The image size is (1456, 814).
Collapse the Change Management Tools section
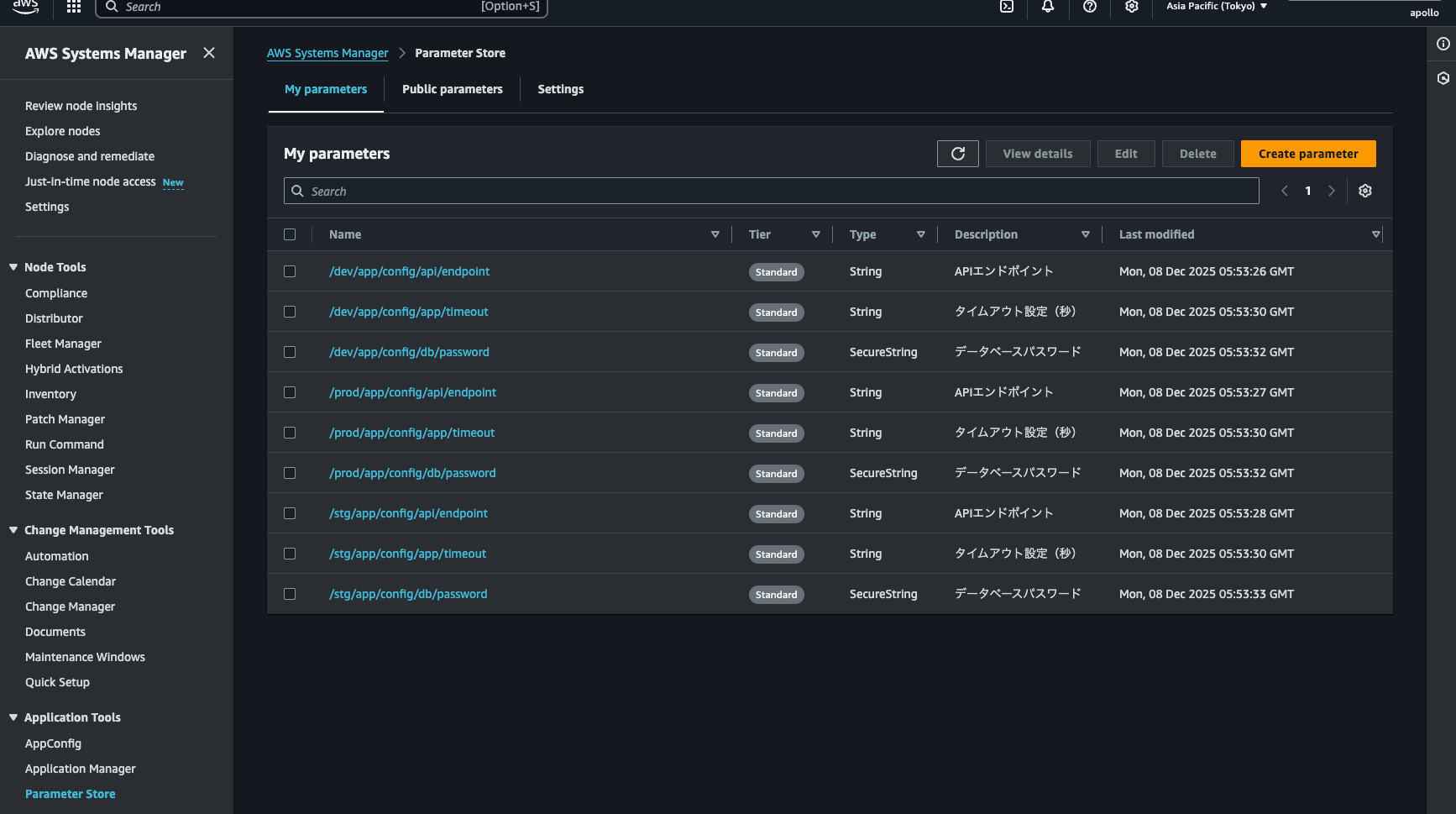pos(13,530)
